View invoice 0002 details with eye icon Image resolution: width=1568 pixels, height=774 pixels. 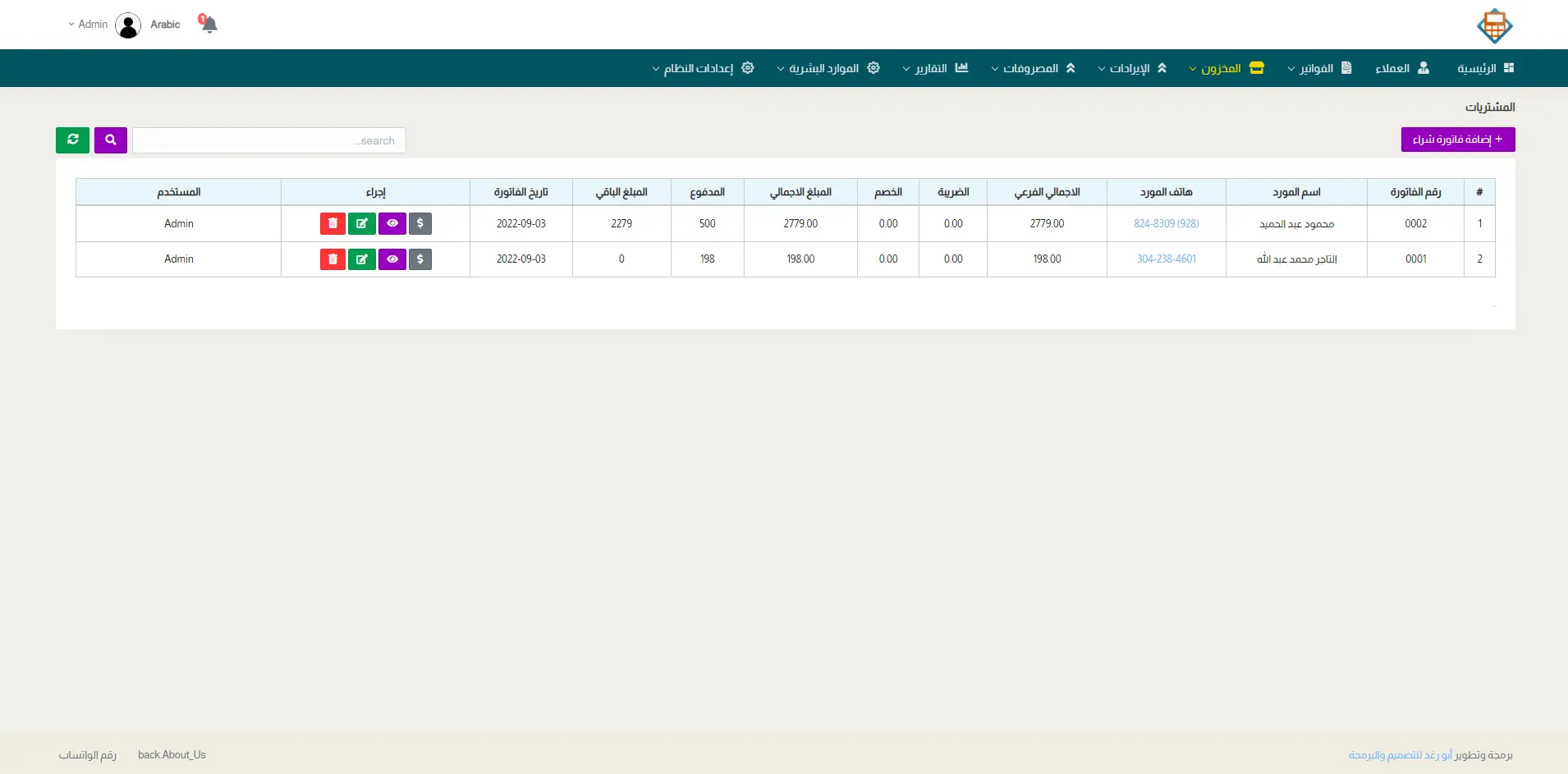[x=392, y=223]
